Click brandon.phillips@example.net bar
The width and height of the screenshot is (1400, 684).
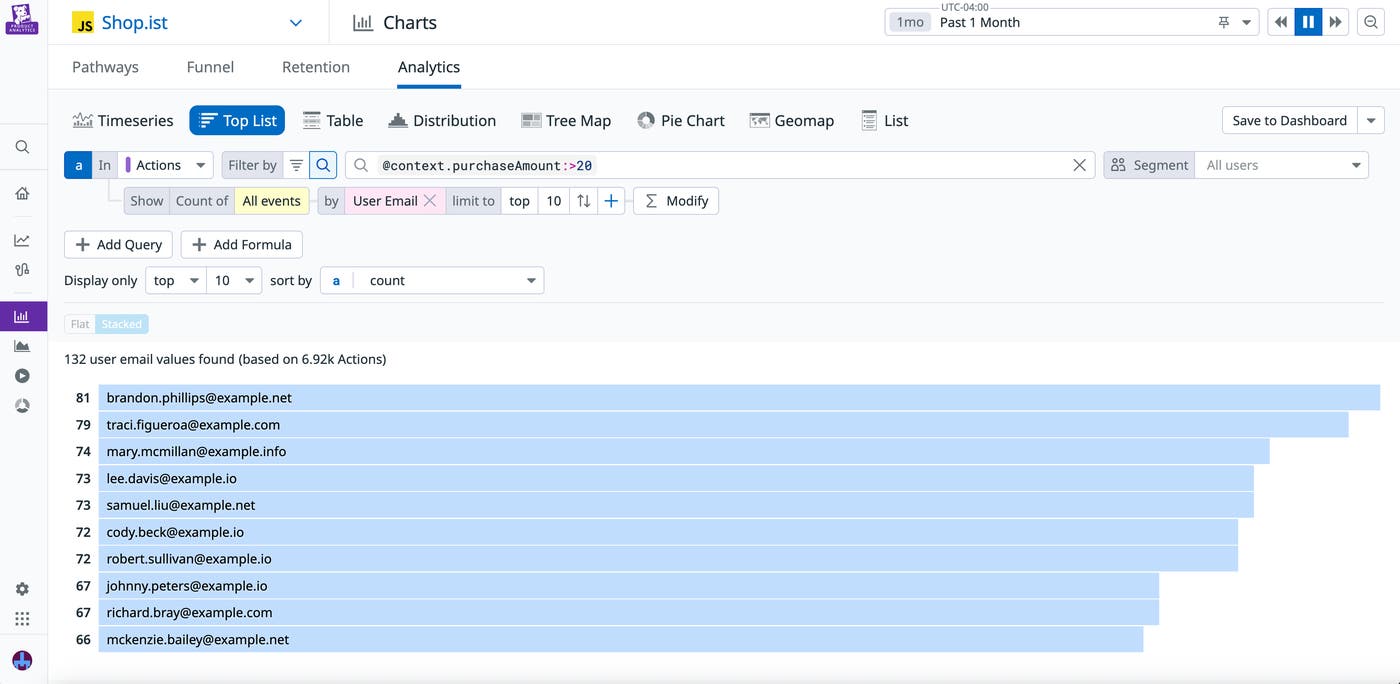coord(739,398)
